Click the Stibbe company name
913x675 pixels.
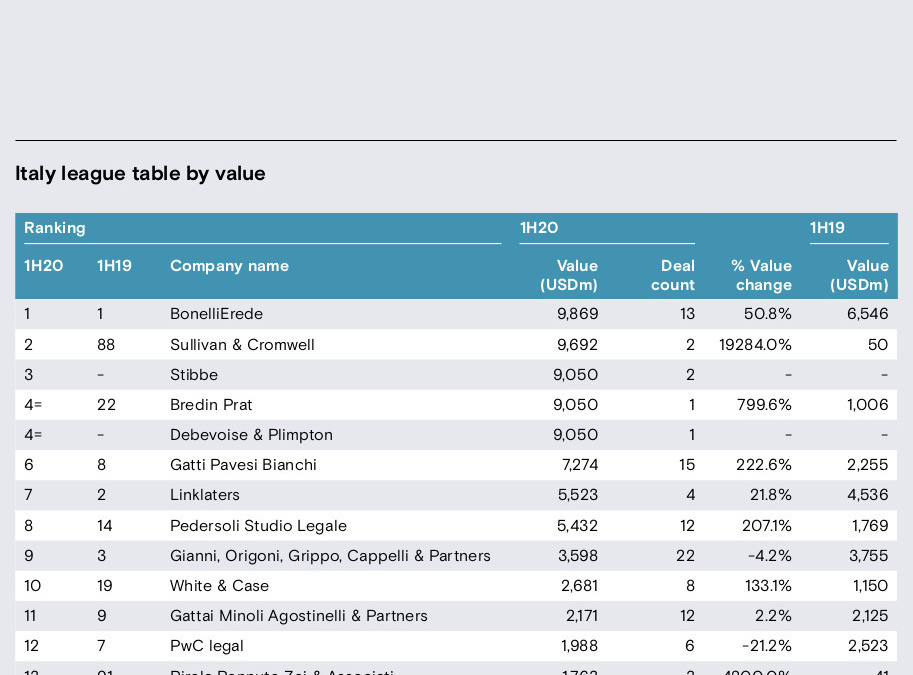(194, 374)
